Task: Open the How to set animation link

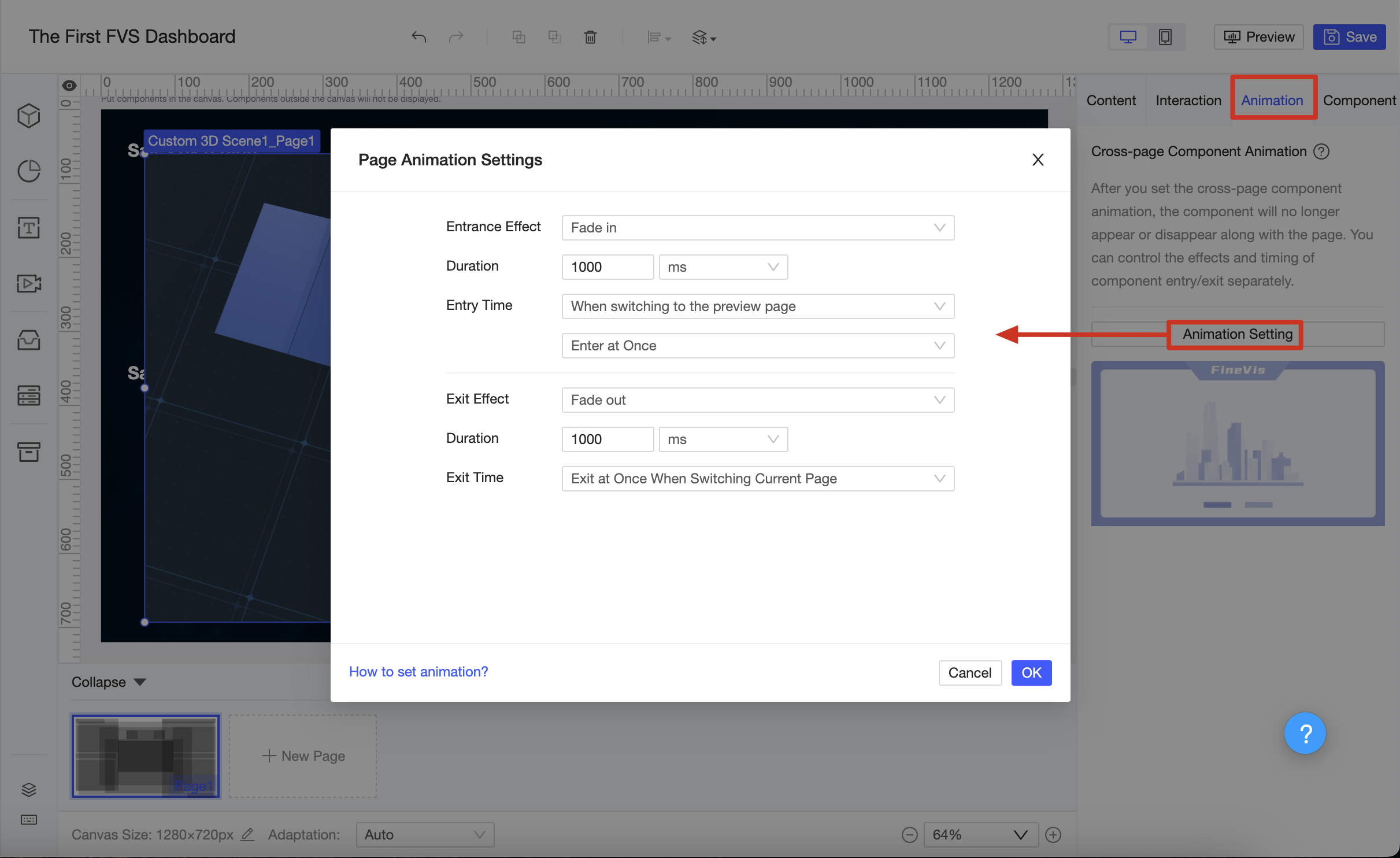Action: (x=418, y=671)
